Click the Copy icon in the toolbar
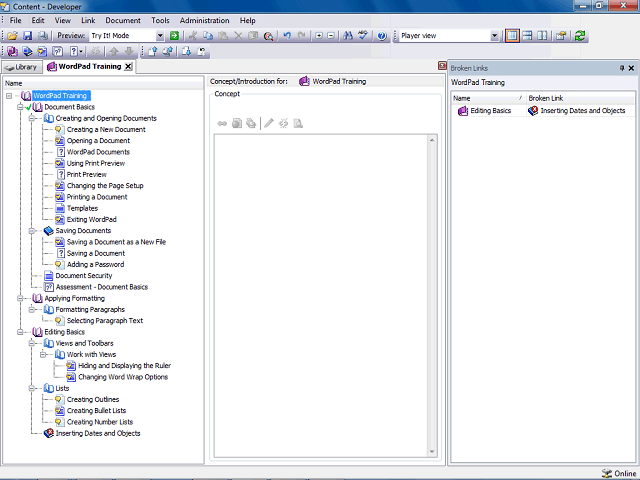 (x=208, y=36)
